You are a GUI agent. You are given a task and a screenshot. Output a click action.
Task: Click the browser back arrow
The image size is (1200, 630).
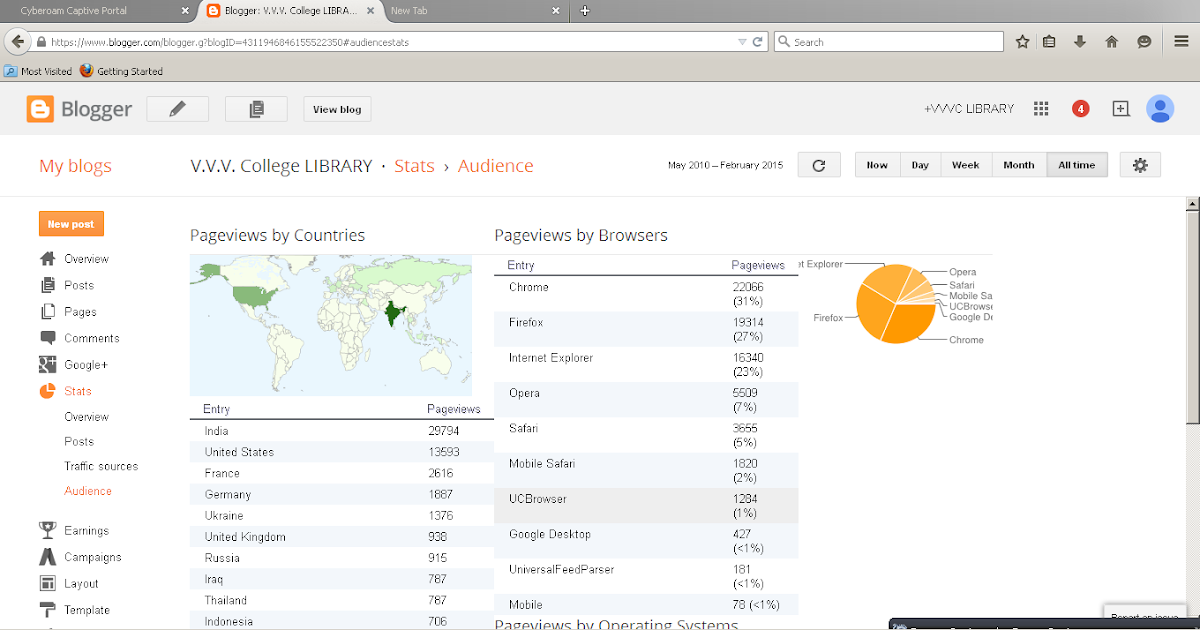coord(17,42)
